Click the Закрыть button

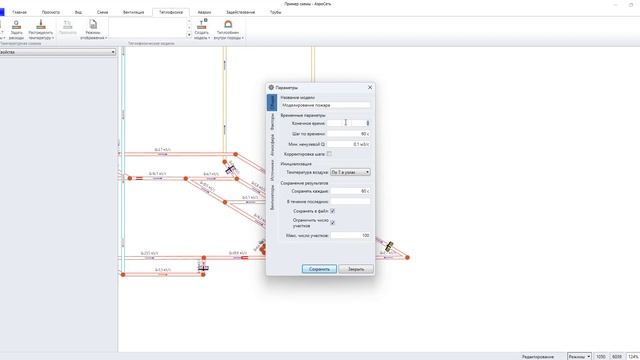pyautogui.click(x=356, y=269)
